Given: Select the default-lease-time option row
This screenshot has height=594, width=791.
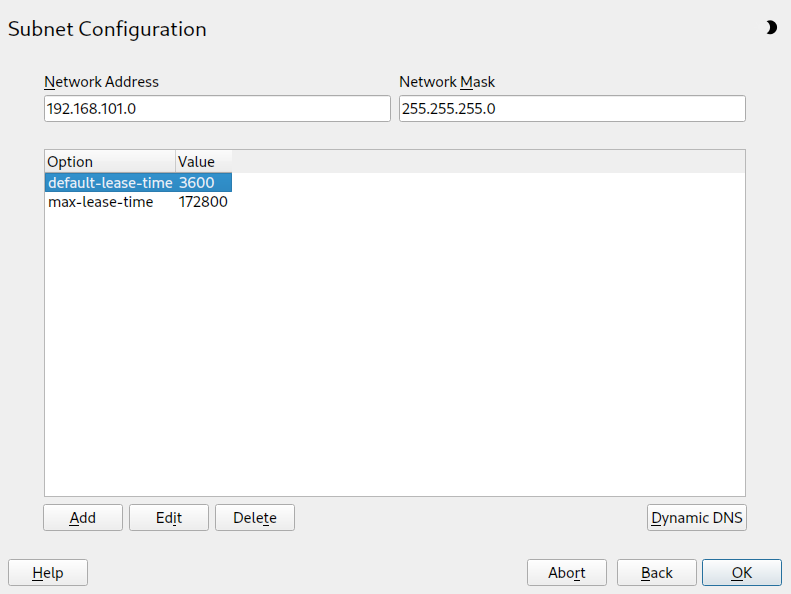Looking at the screenshot, I should 109,183.
